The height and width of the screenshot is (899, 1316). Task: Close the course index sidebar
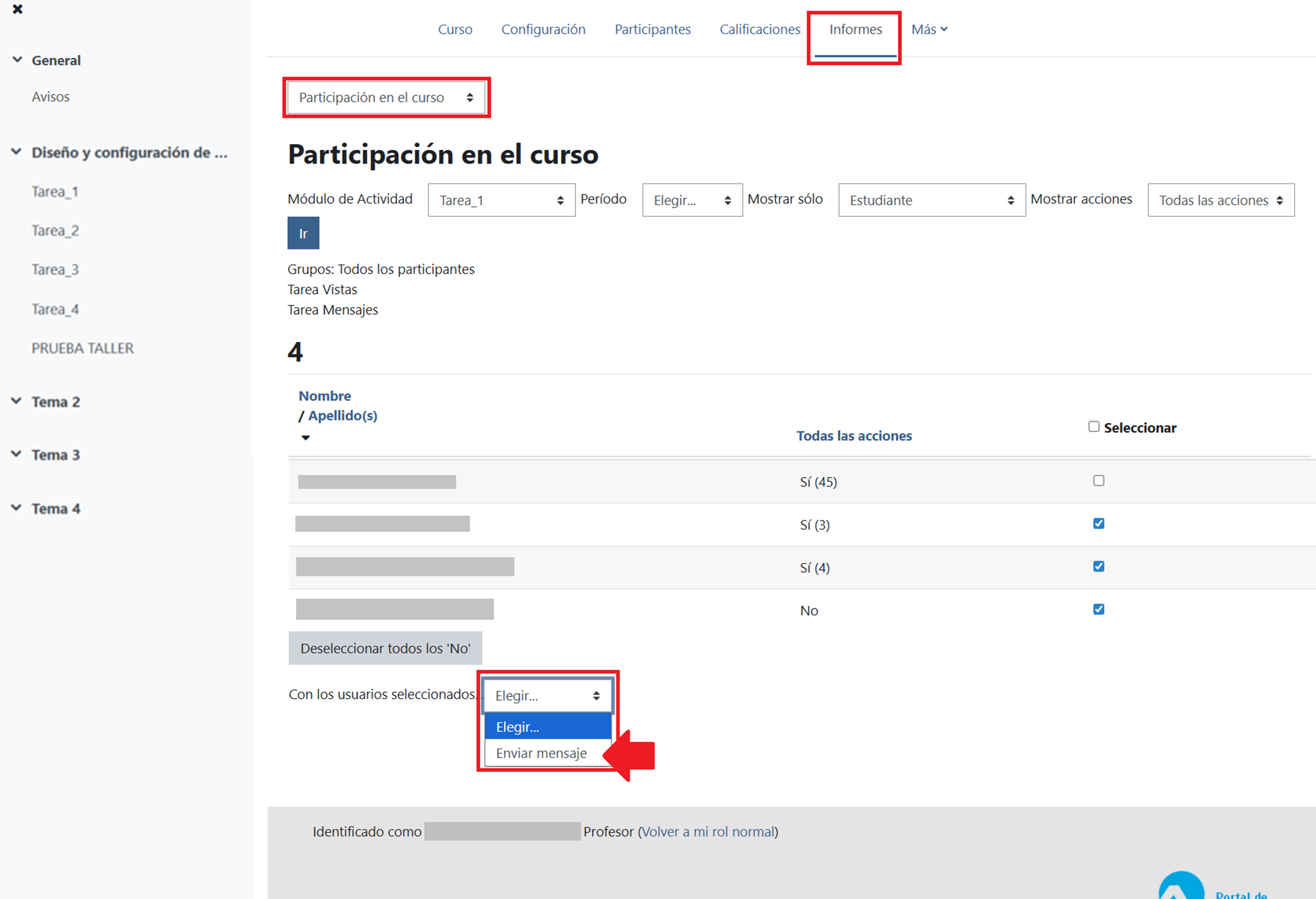pos(17,9)
